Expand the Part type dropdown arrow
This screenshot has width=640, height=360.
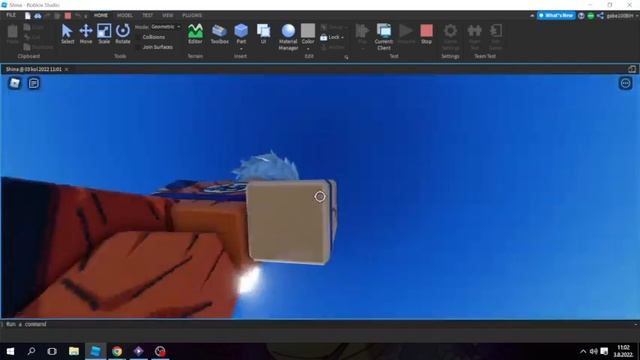(241, 49)
